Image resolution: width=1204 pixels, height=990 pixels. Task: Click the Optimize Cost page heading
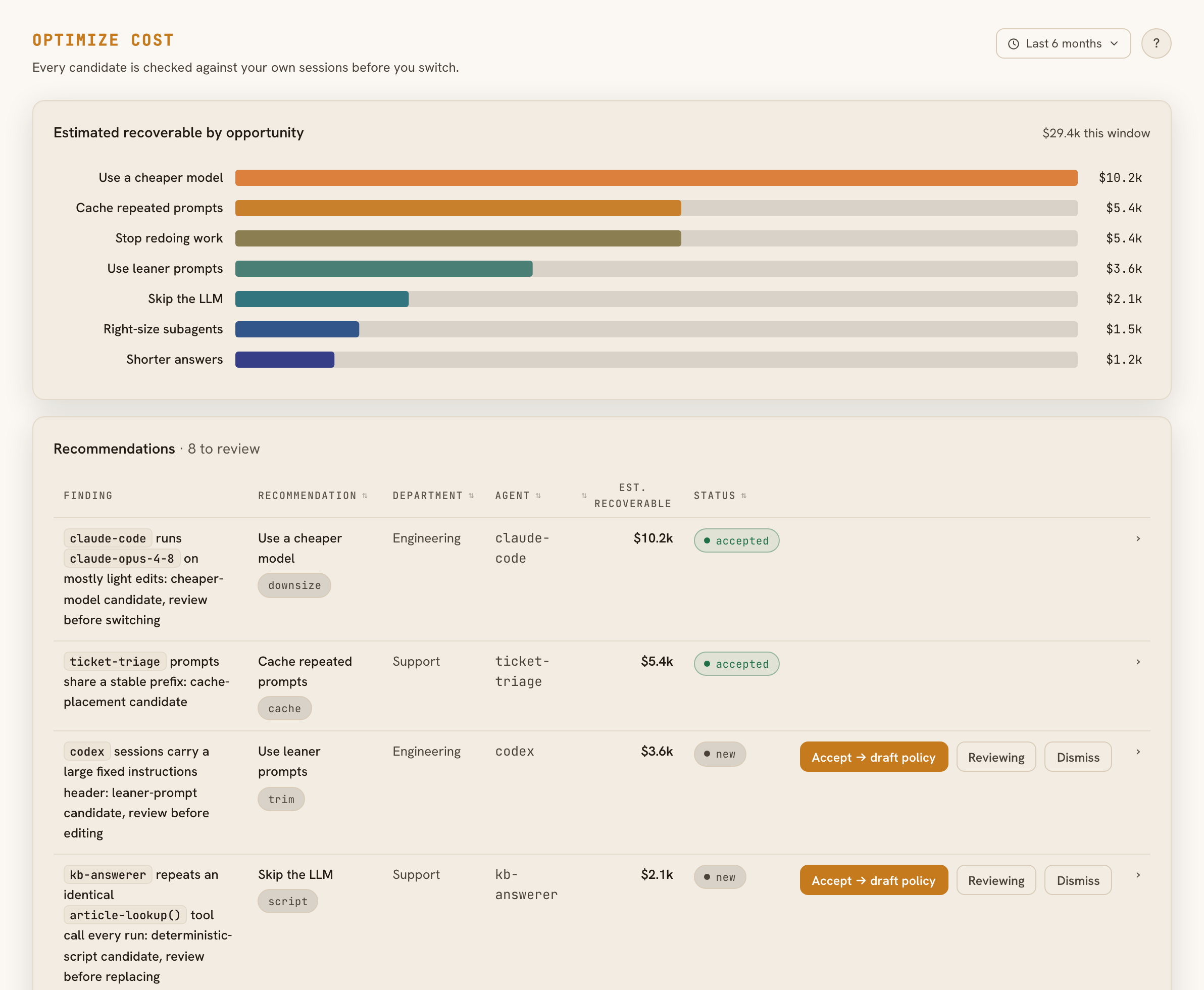coord(103,40)
